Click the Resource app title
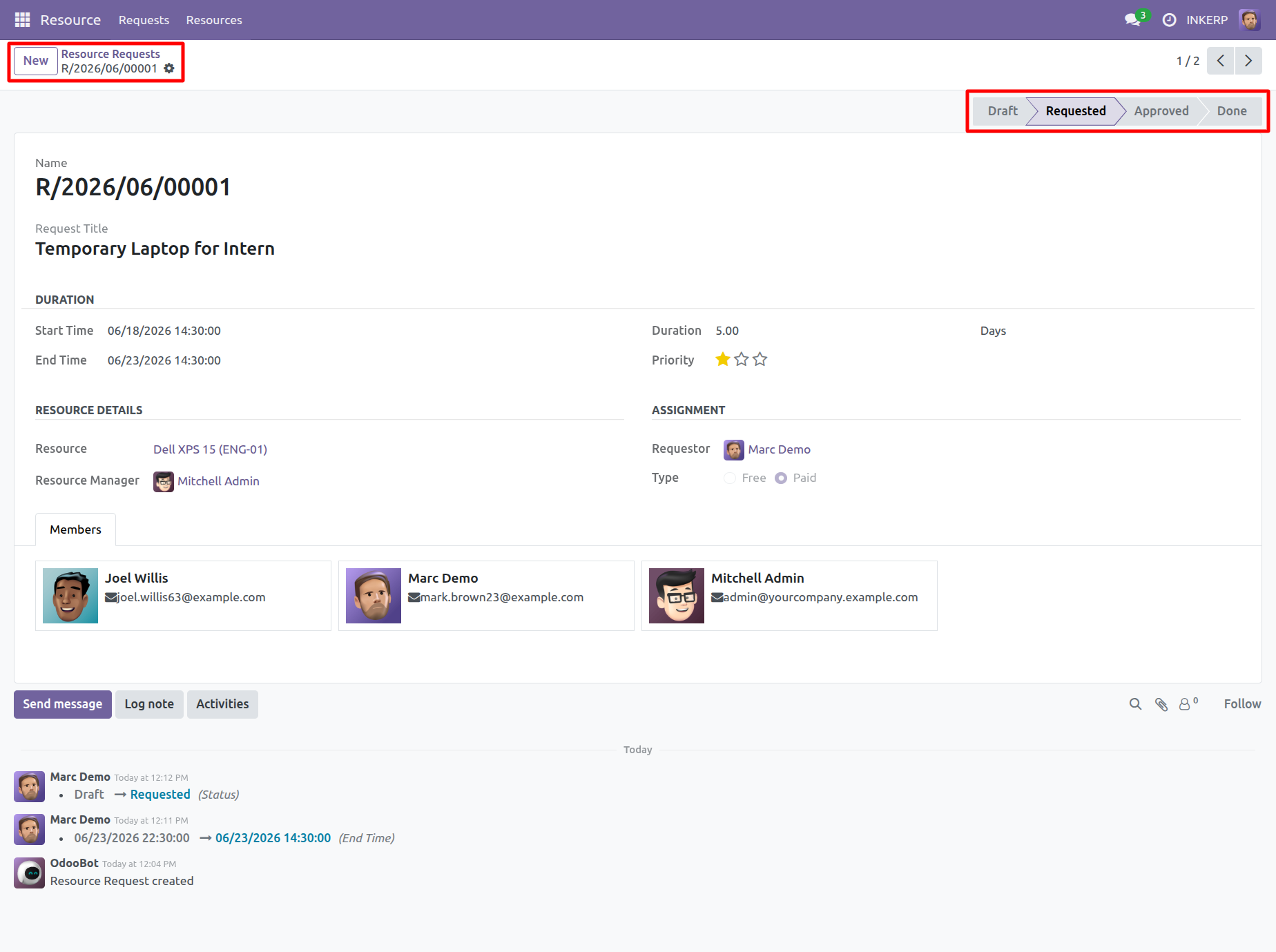Screen dimensions: 1276x952 tap(70, 20)
